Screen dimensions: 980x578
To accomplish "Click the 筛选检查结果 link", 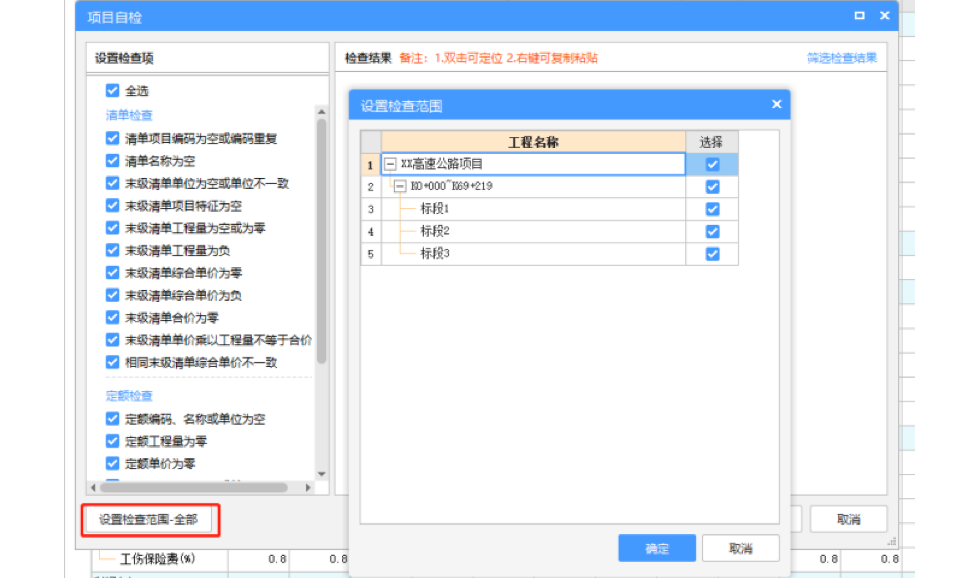I will [x=841, y=58].
